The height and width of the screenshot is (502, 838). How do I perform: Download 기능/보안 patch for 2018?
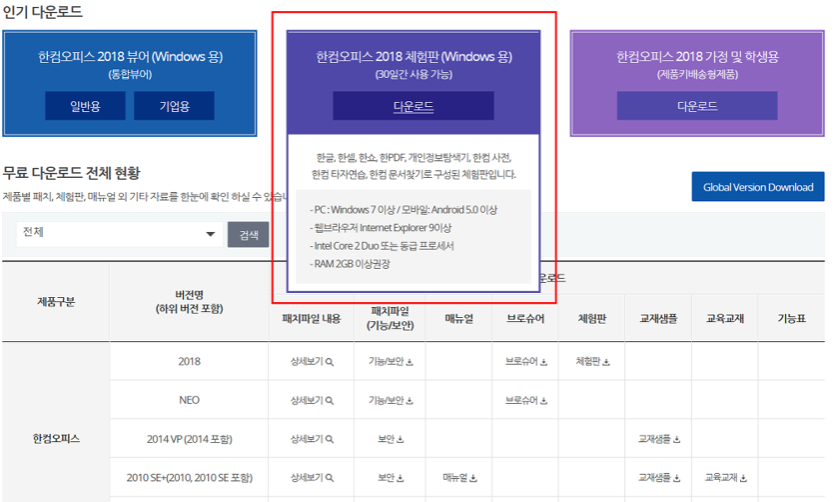tap(390, 361)
